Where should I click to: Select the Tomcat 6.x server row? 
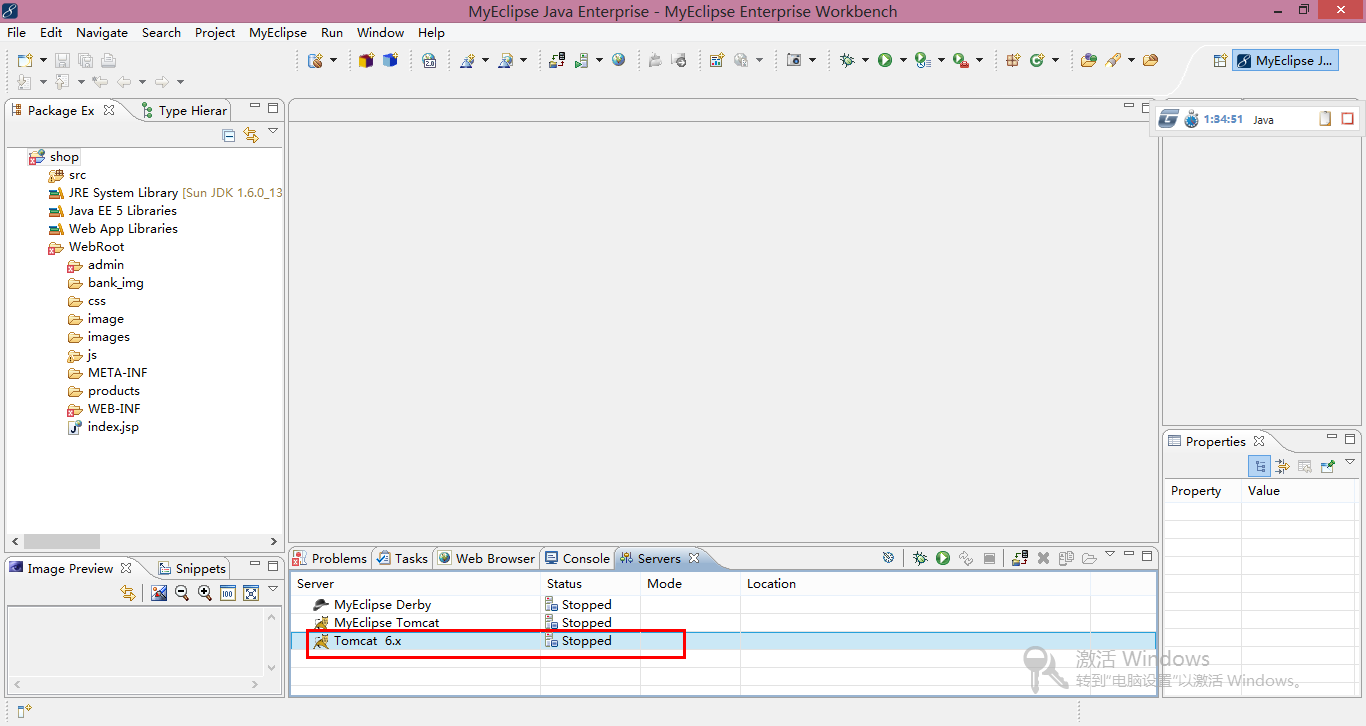[723, 640]
